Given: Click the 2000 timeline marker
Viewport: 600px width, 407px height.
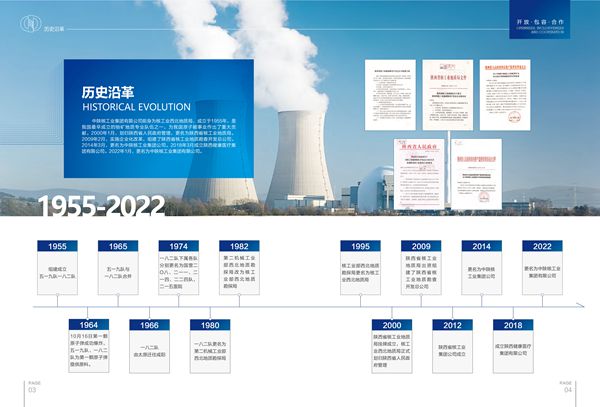Looking at the screenshot, I should coord(391,325).
